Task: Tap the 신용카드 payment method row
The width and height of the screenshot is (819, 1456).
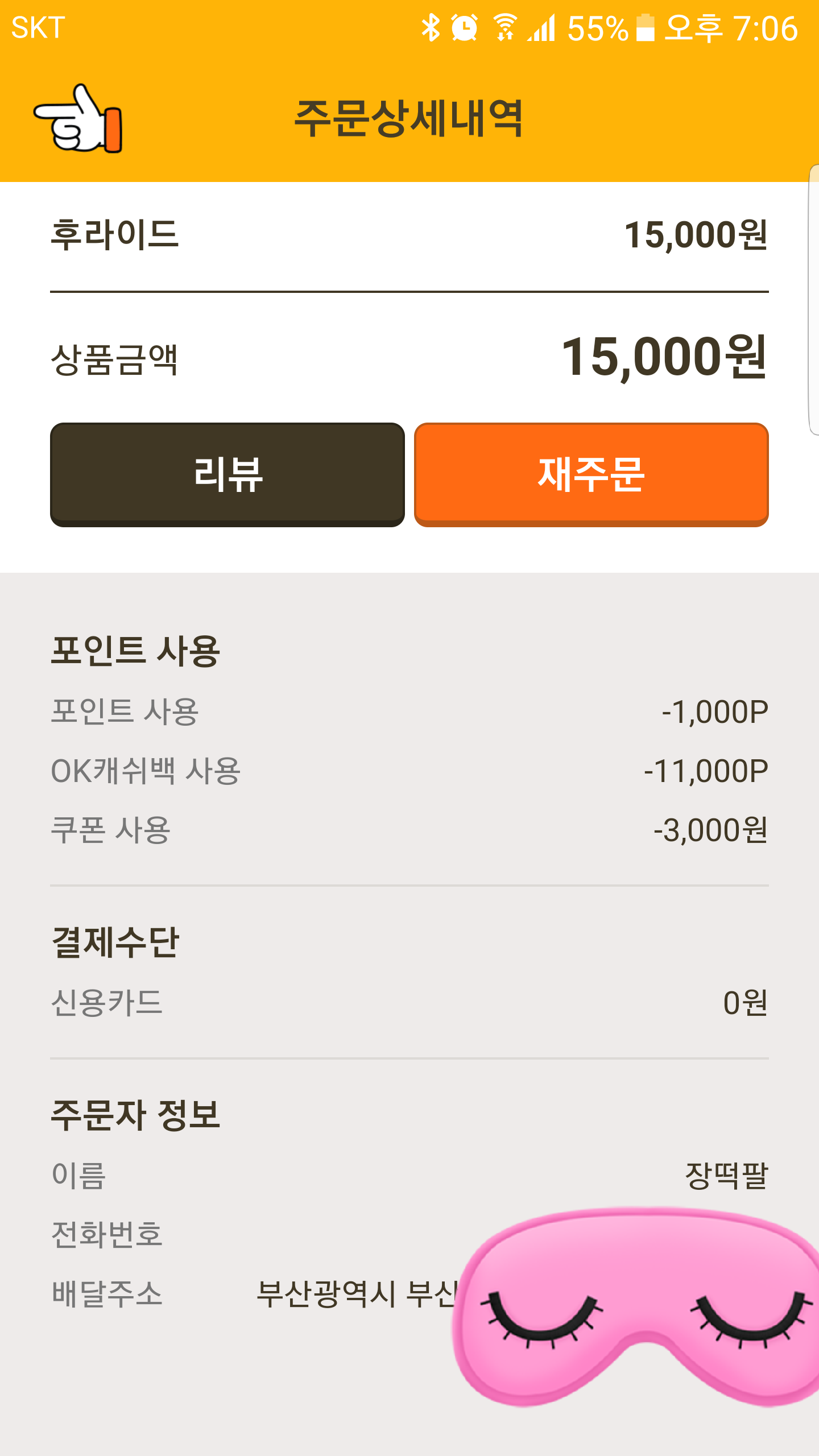Action: point(409,1003)
